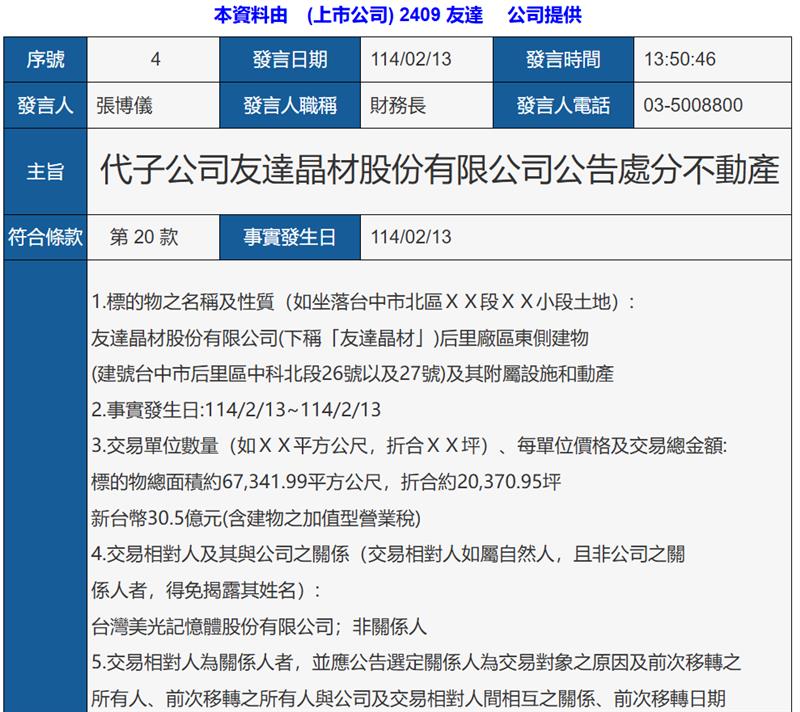Click the line '標的物總面積約67,341.99平方公尺'
Viewport: 800px width, 712px height.
(x=326, y=482)
